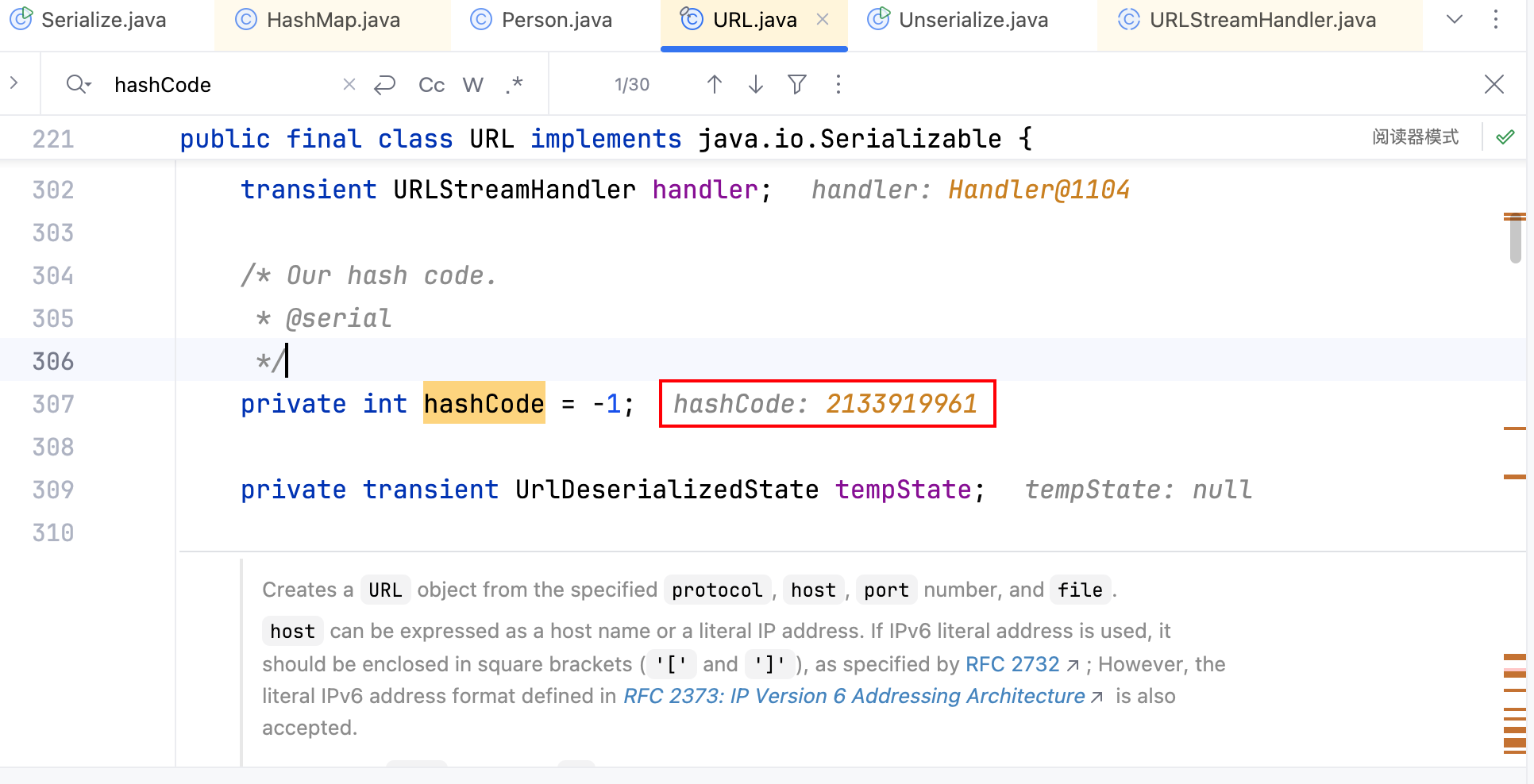Click the hashCode search input field
This screenshot has width=1534, height=784.
[x=222, y=85]
